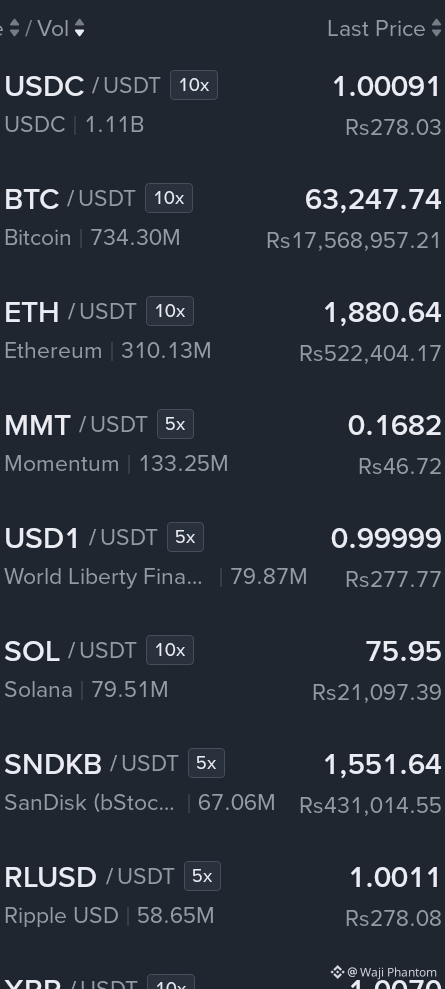Click the 10x badge on SOL row
This screenshot has height=989, width=445.
[x=170, y=650]
